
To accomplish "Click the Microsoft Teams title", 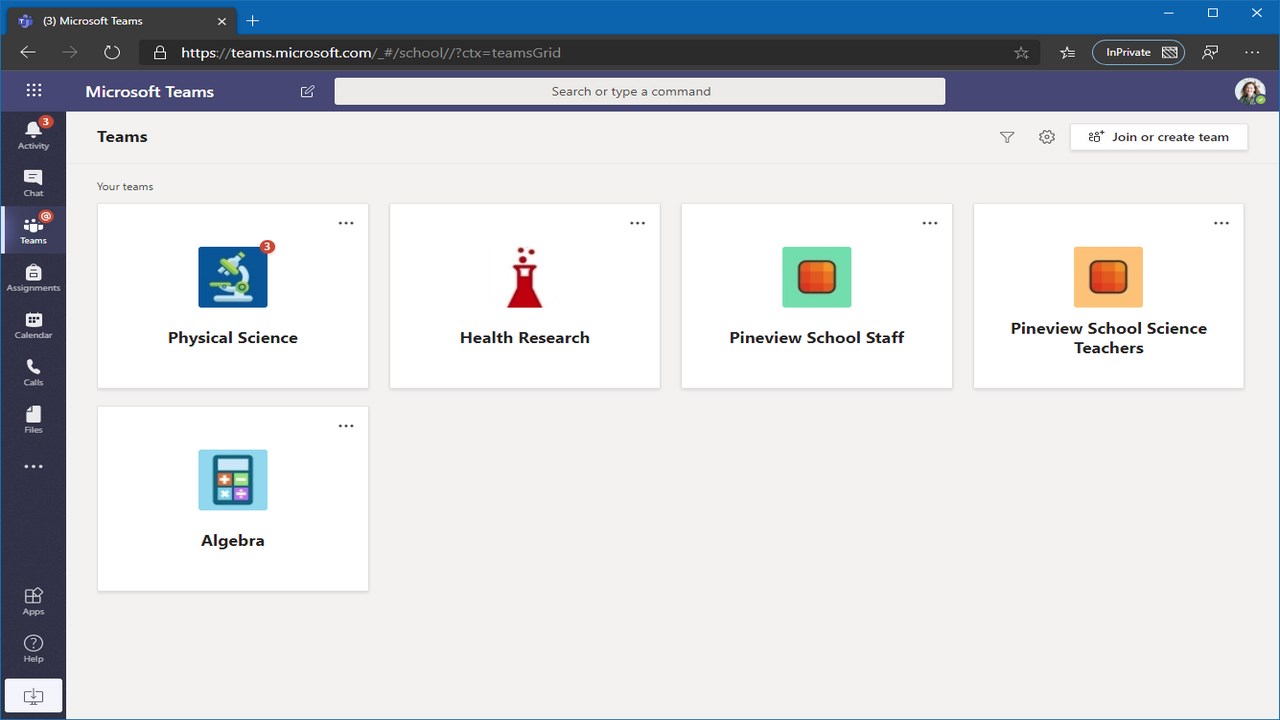I will [150, 91].
